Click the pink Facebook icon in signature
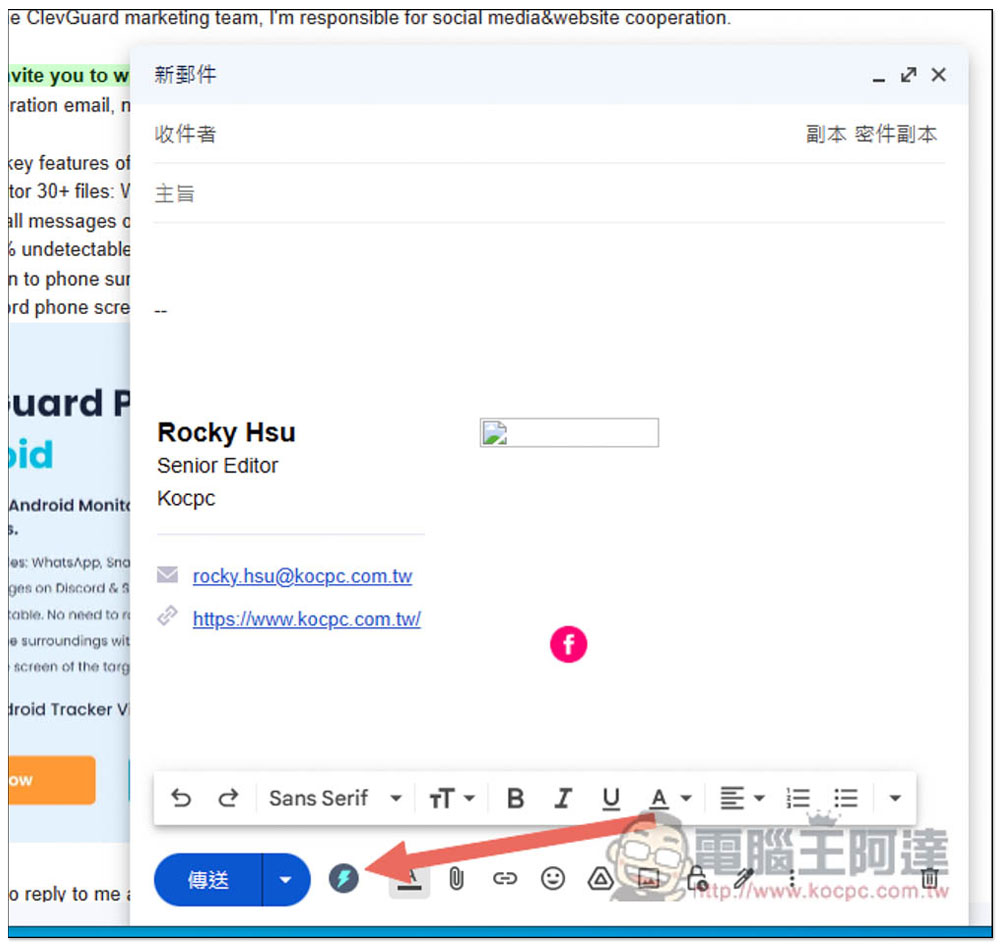1000x948 pixels. [568, 644]
